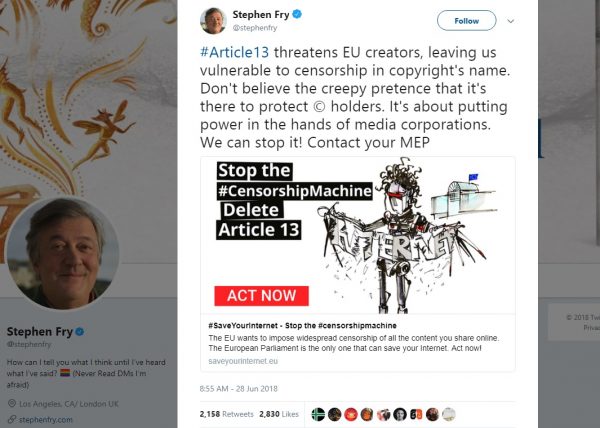The height and width of the screenshot is (428, 600).
Task: Follow Stephen Fry with the Follow button
Action: (466, 20)
